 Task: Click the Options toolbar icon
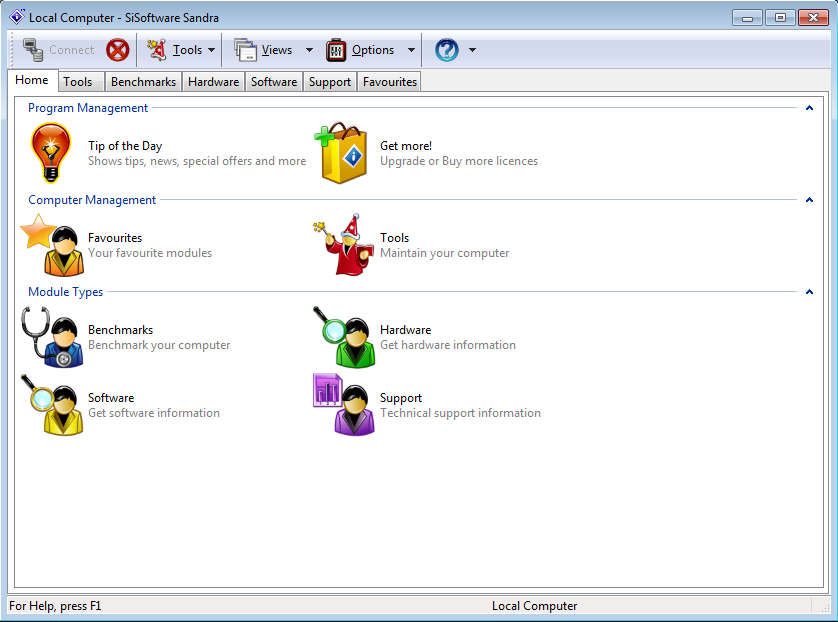pyautogui.click(x=336, y=50)
